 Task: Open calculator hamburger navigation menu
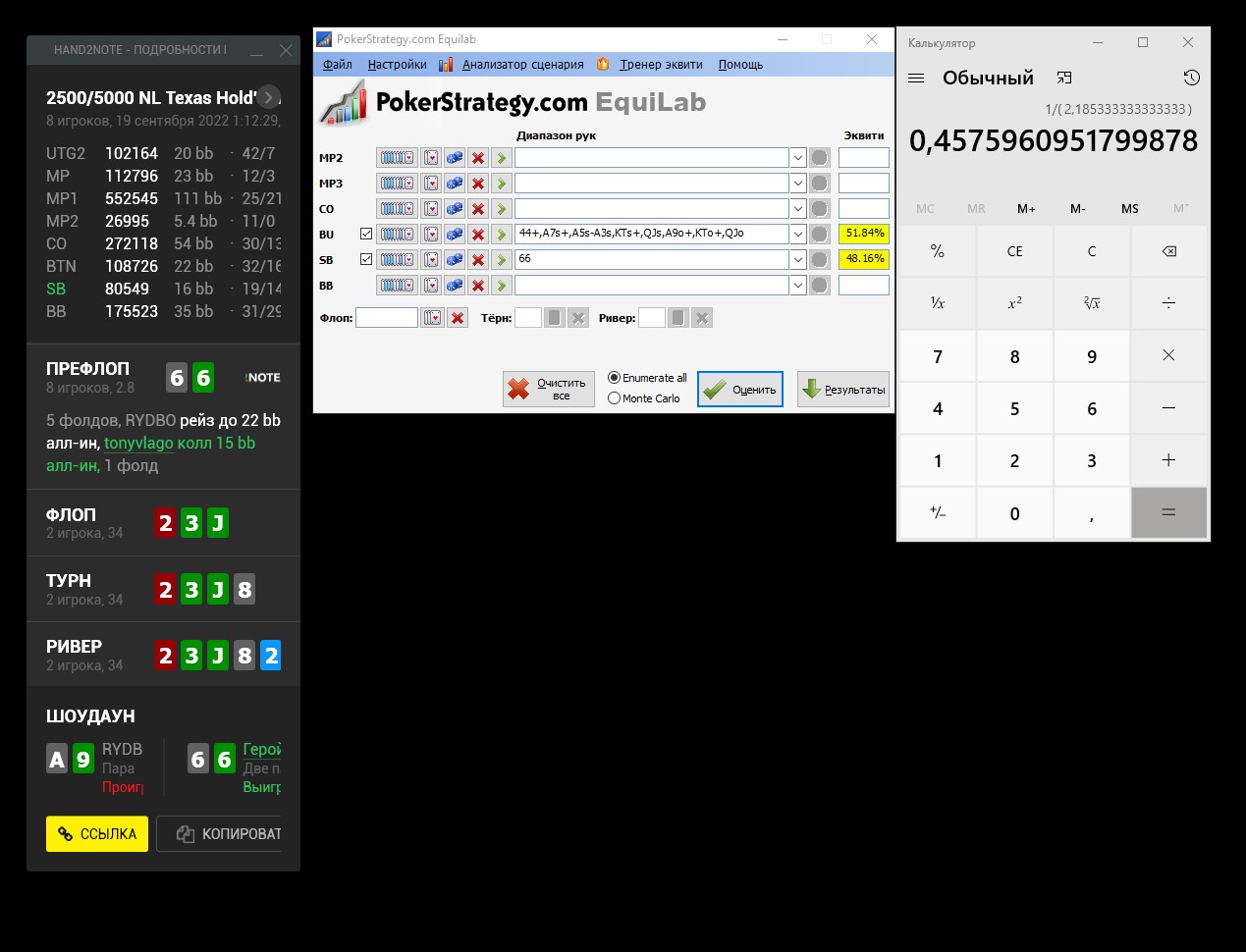pos(916,78)
